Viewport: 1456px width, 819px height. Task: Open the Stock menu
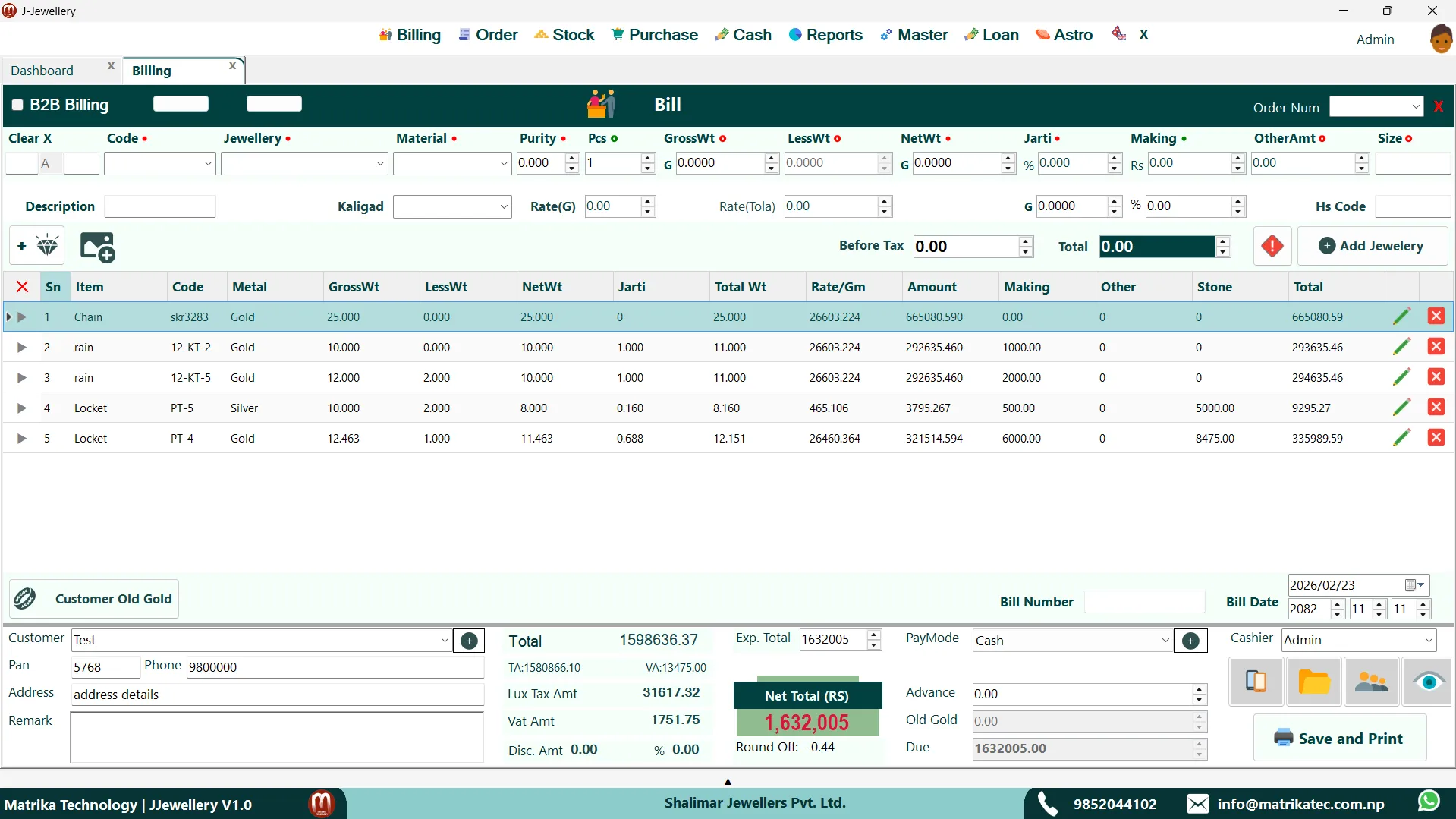coord(564,35)
